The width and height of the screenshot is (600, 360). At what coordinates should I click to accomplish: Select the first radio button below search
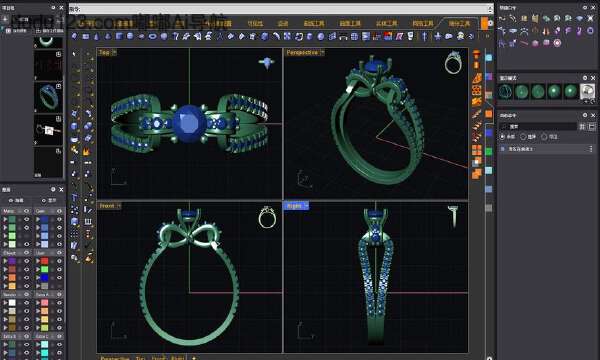502,137
